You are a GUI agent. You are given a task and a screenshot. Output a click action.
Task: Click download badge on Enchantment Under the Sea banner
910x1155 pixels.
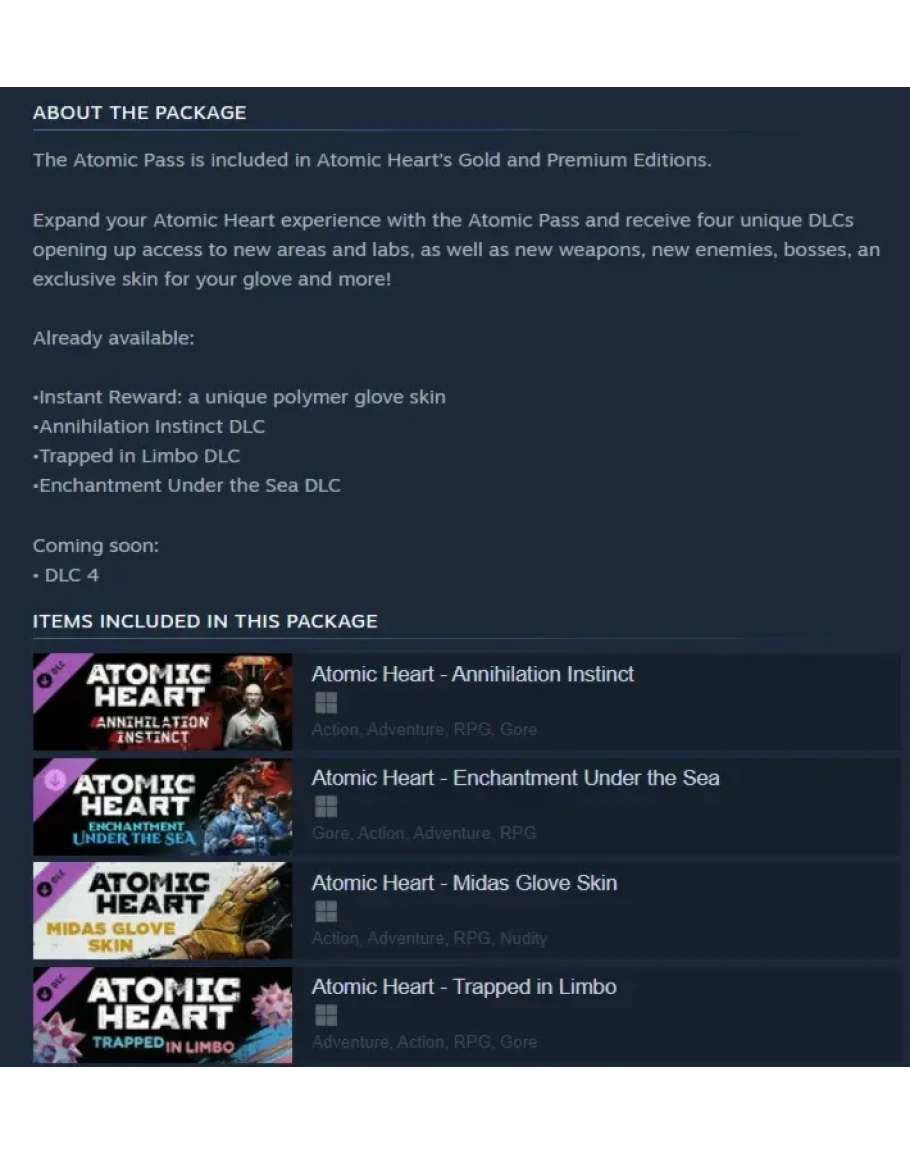coord(55,779)
